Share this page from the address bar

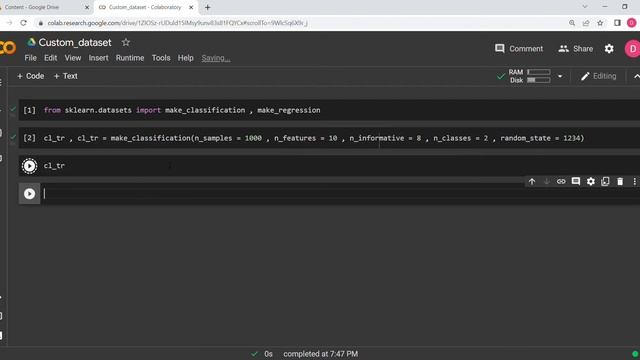point(586,23)
